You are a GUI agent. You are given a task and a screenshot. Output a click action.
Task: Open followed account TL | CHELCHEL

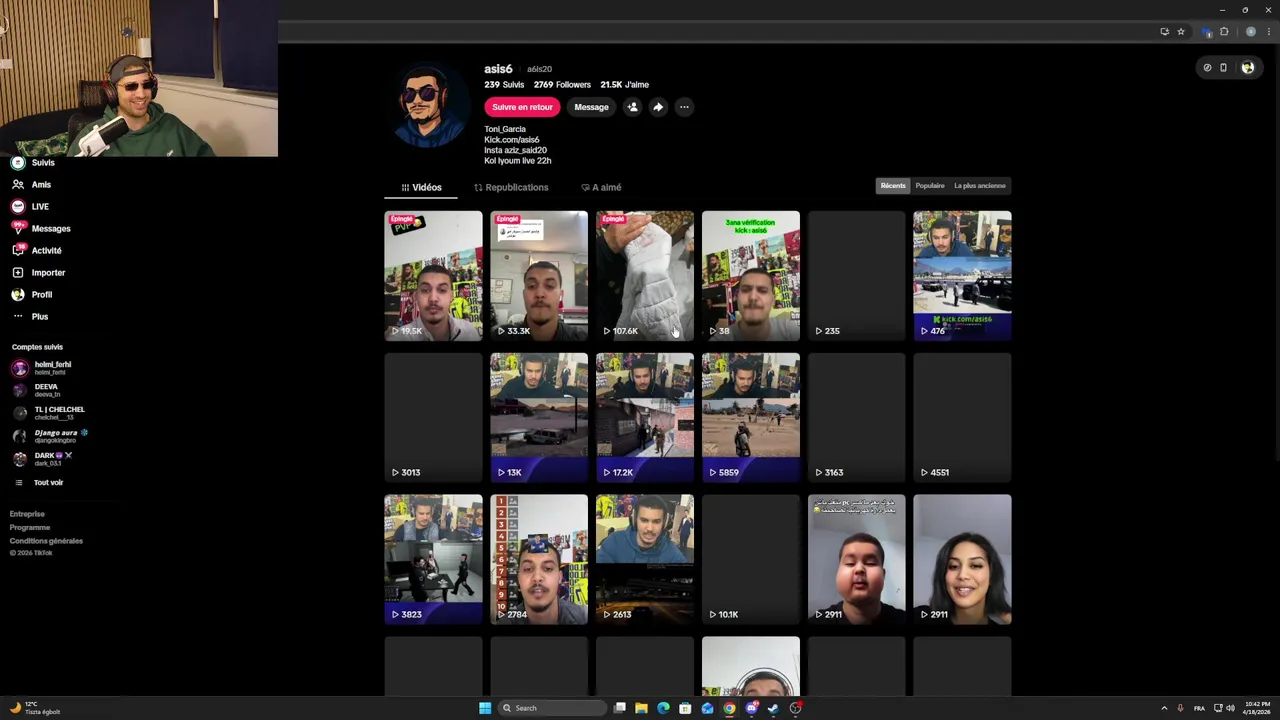coord(49,413)
